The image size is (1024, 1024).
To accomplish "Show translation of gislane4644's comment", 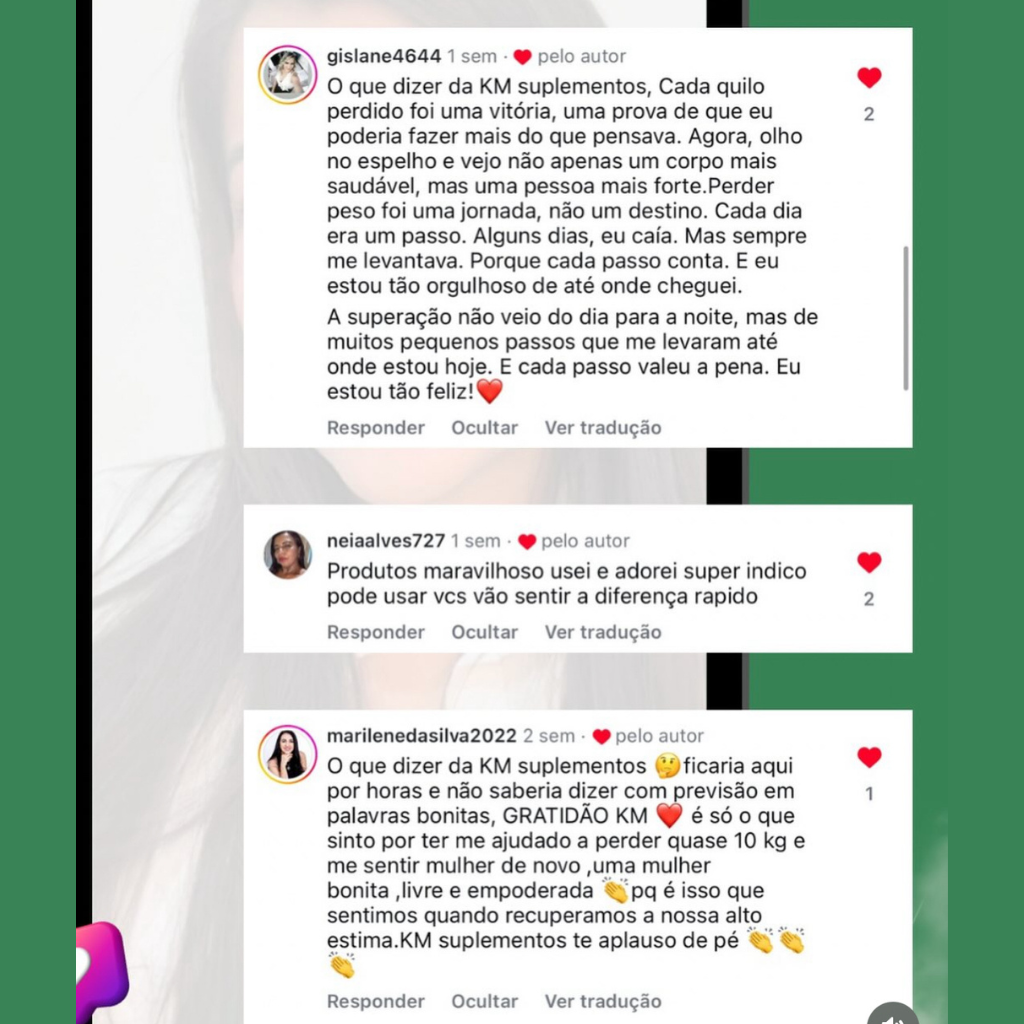I will pyautogui.click(x=603, y=428).
